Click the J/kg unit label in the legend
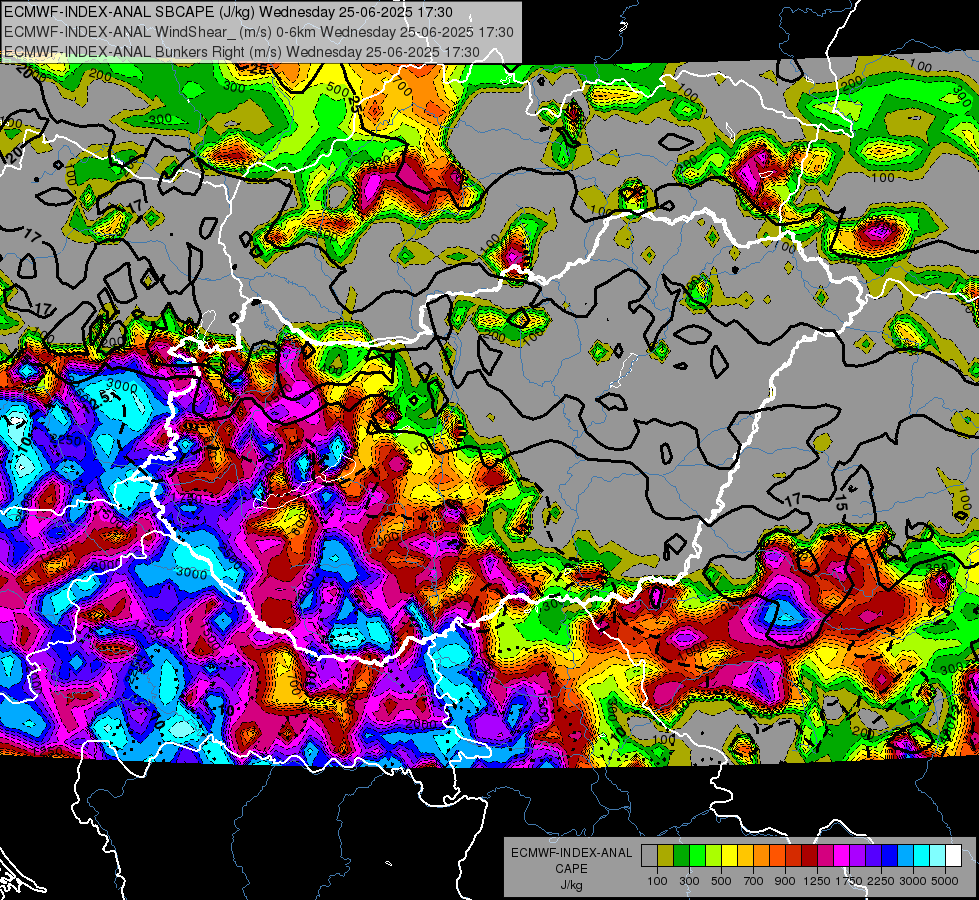979x900 pixels. (x=571, y=885)
